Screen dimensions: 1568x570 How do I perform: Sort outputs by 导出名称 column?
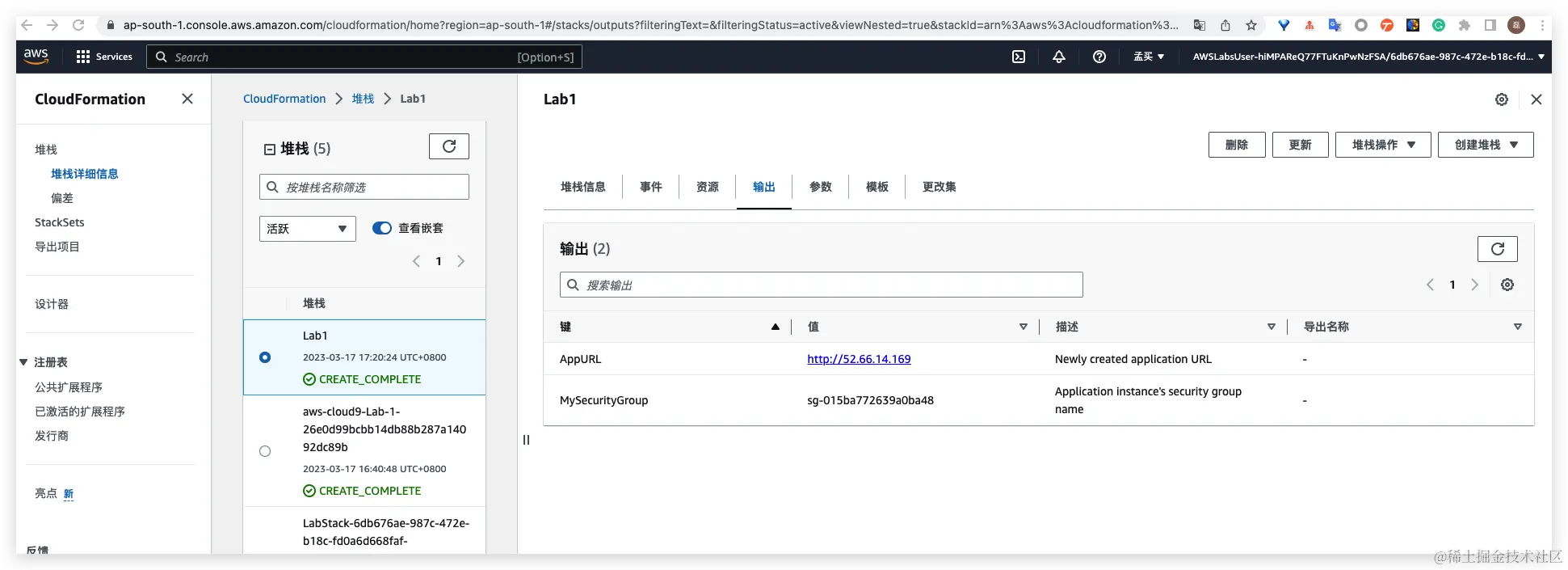pos(1518,327)
